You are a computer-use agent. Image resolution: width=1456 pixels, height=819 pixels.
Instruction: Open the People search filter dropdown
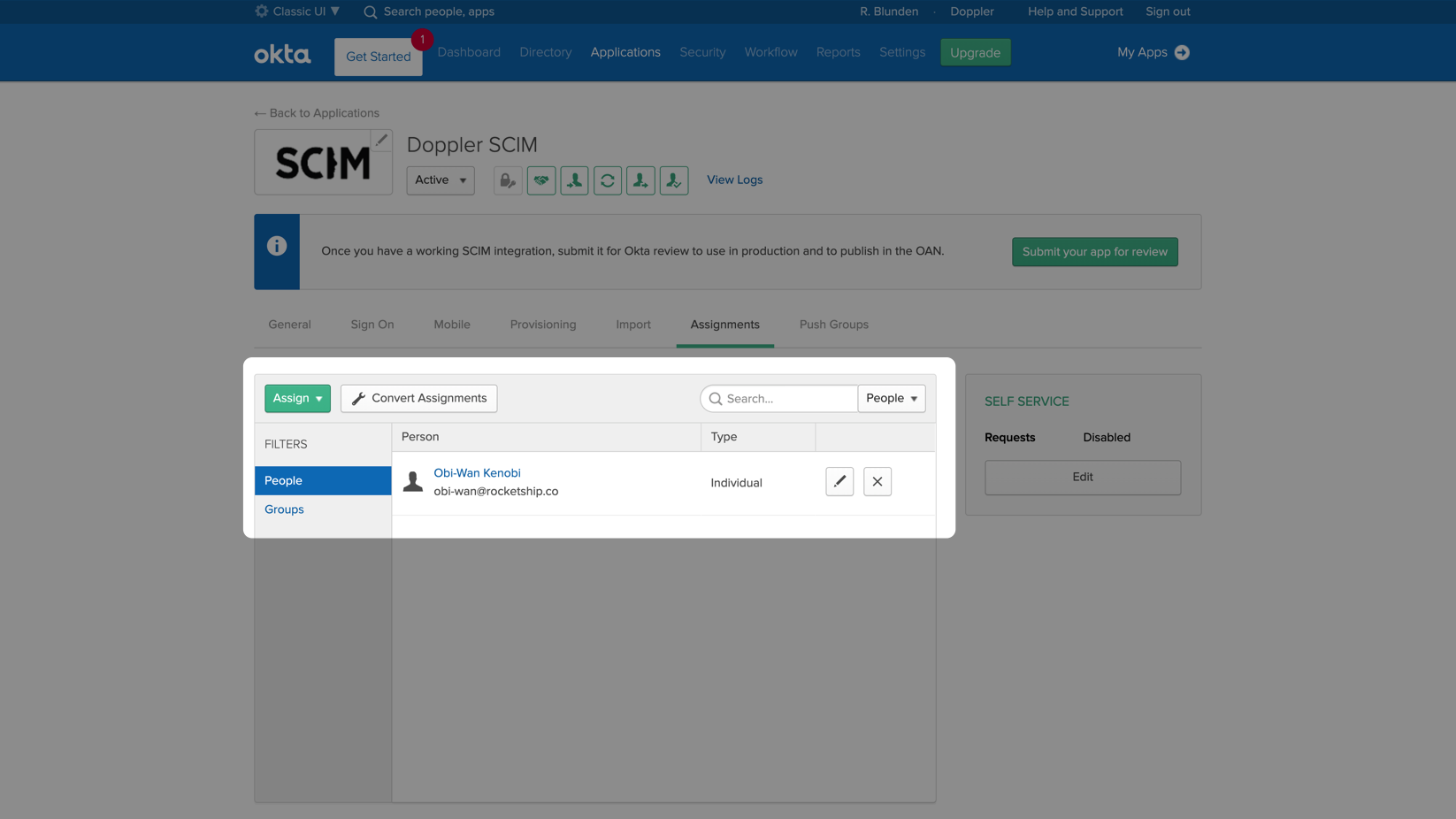click(x=892, y=398)
